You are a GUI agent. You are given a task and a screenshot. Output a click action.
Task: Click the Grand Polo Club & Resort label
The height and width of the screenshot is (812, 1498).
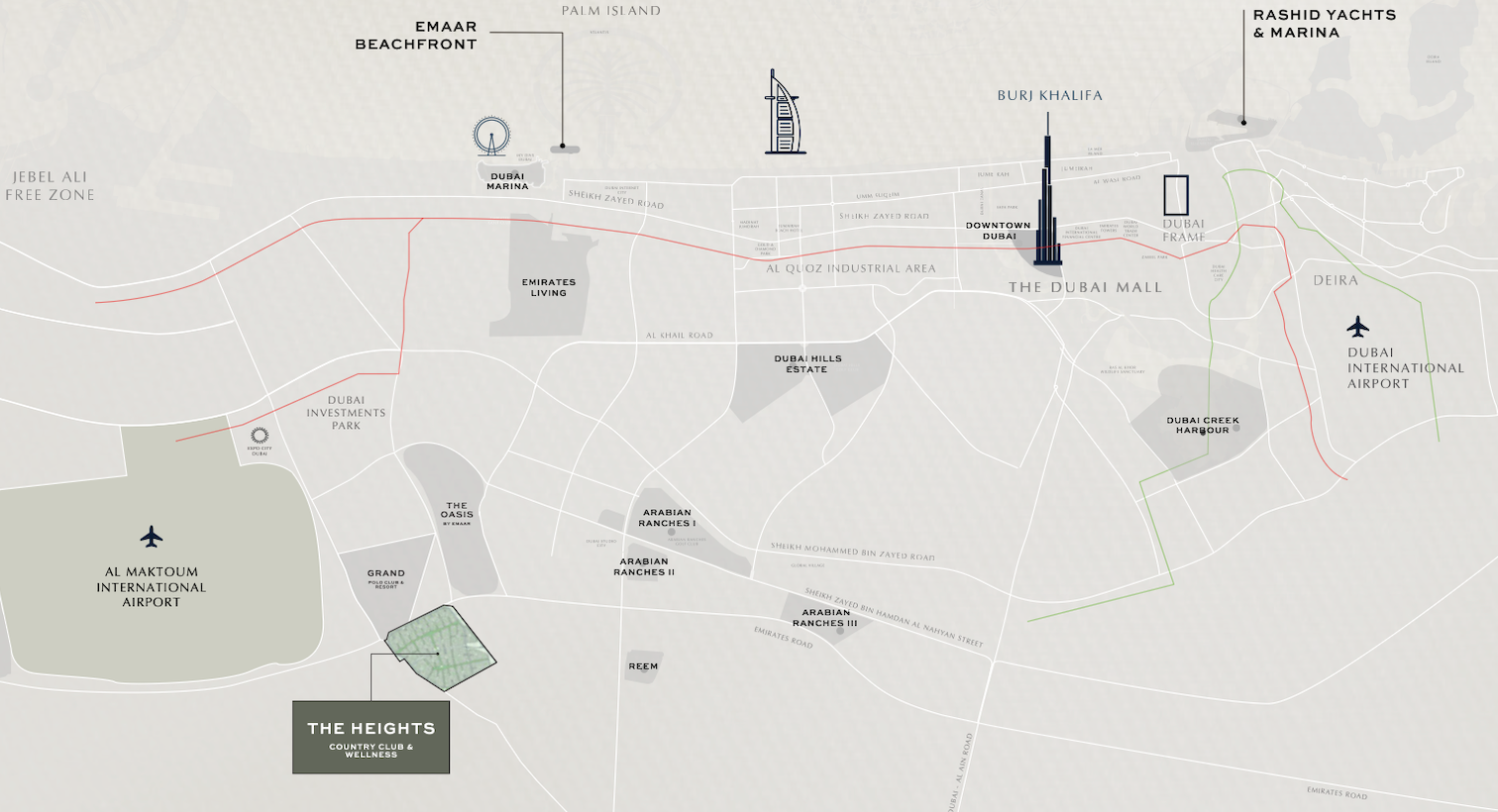(385, 578)
